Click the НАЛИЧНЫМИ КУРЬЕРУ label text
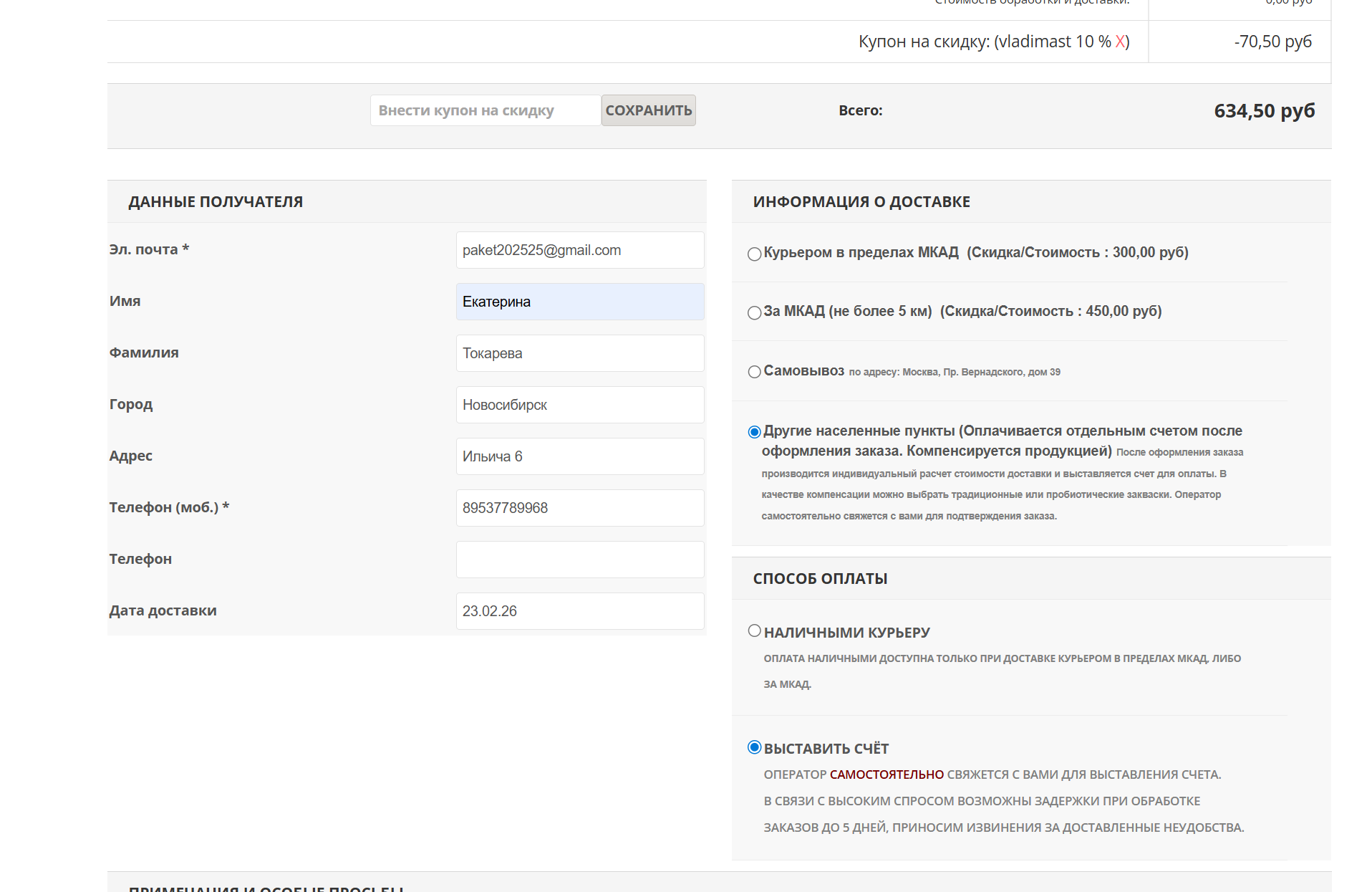This screenshot has width=1372, height=892. 846,633
